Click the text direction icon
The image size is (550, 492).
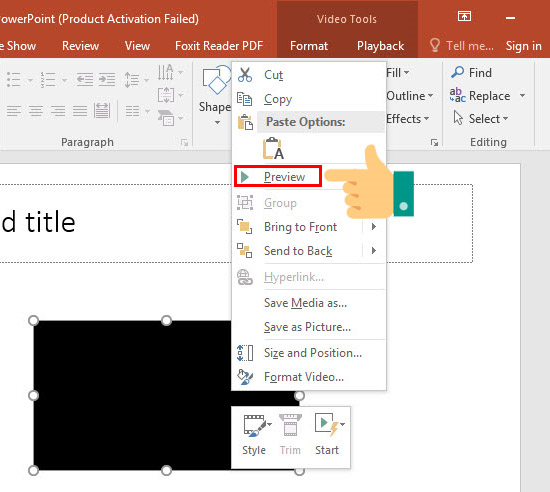pyautogui.click(x=166, y=72)
